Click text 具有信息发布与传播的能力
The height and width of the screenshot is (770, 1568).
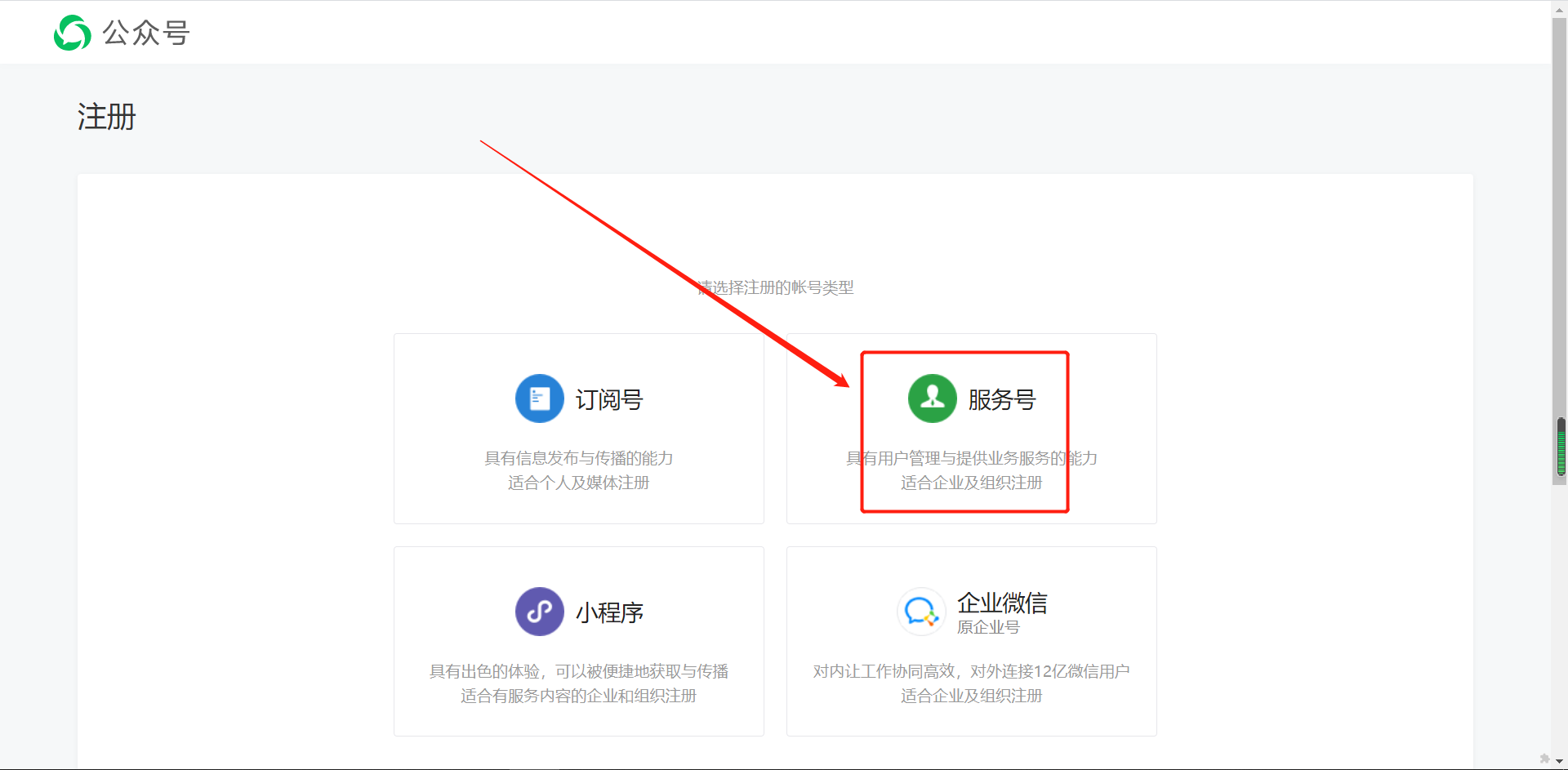pos(579,458)
